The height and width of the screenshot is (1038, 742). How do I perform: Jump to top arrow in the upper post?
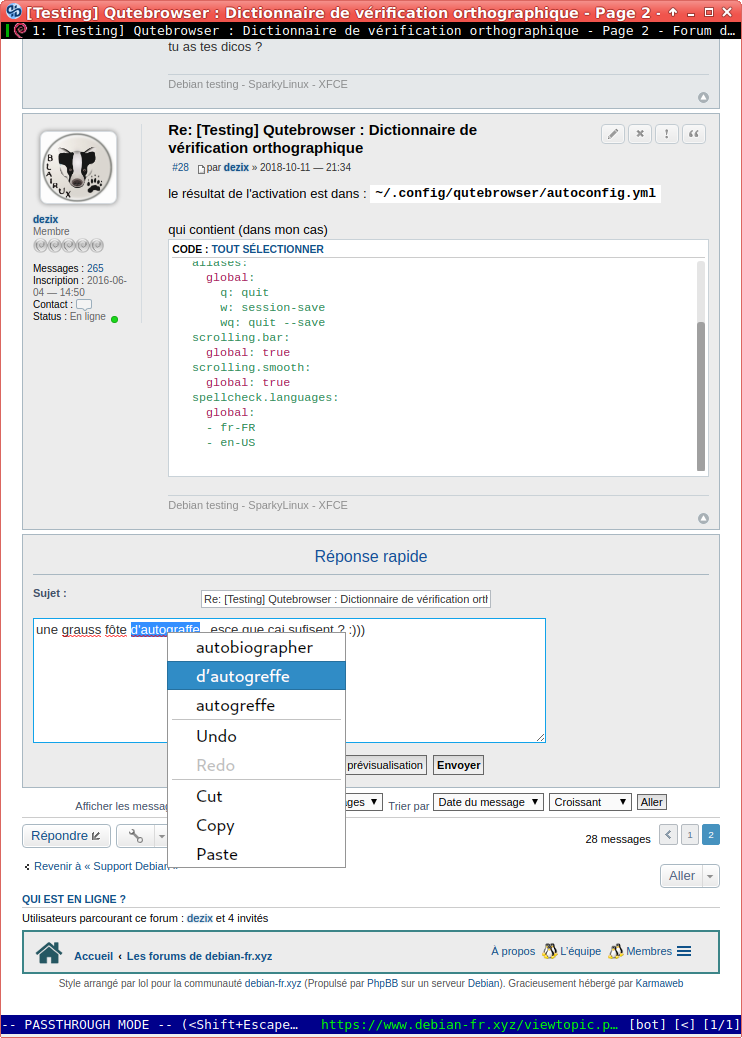click(703, 97)
